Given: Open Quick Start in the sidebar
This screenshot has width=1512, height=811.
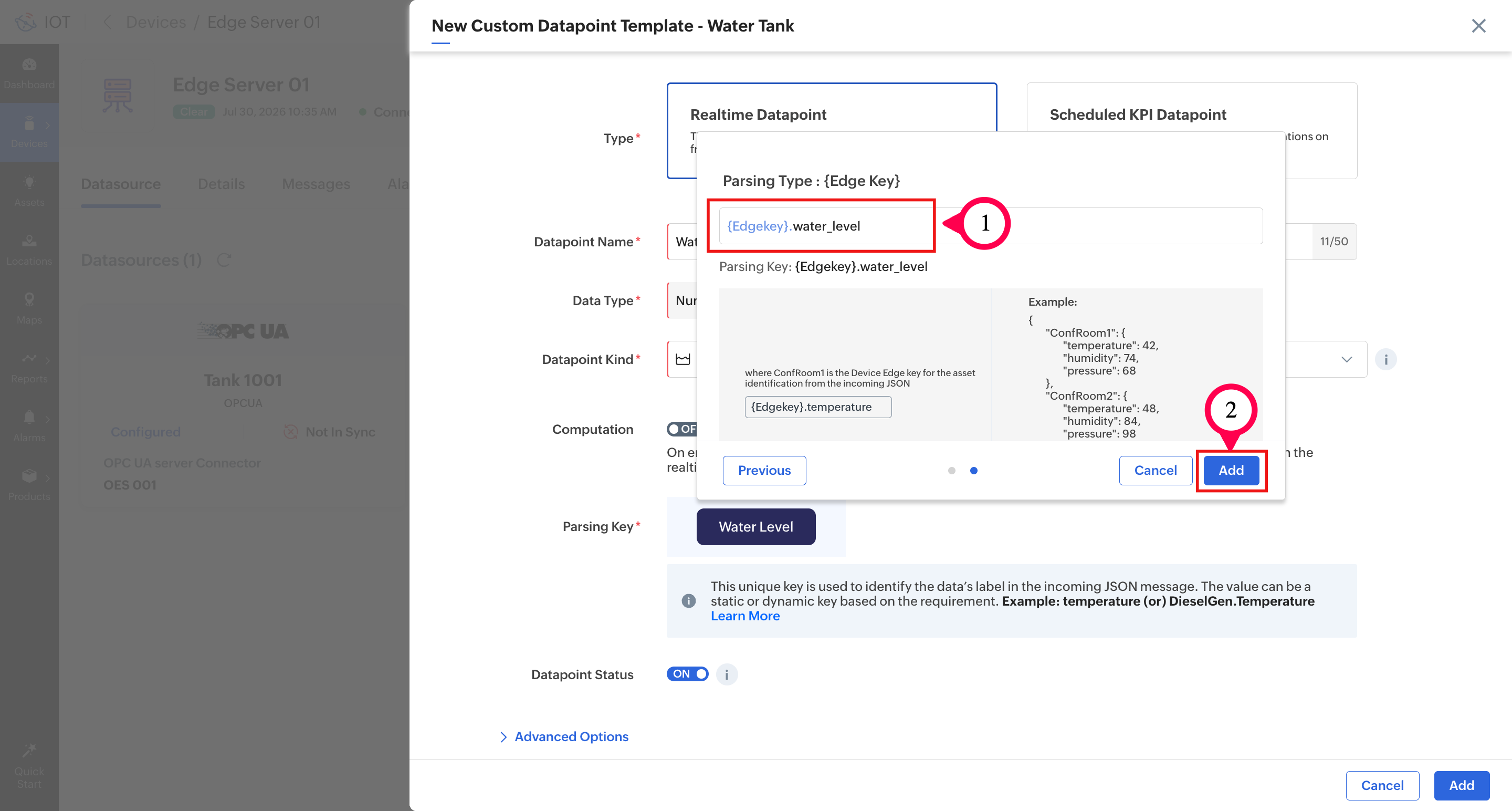Looking at the screenshot, I should click(x=29, y=766).
